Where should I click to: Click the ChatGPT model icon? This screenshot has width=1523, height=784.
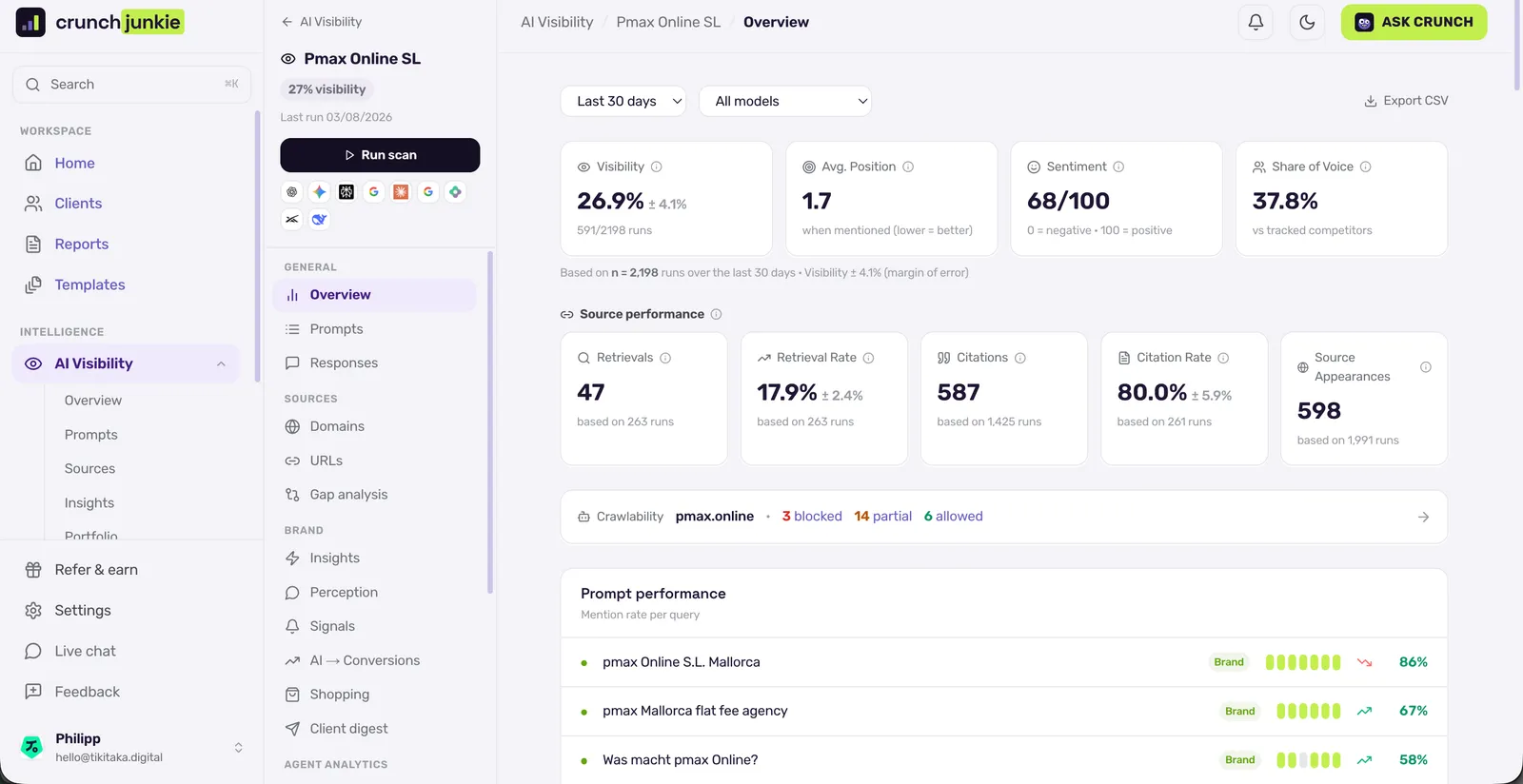[292, 192]
